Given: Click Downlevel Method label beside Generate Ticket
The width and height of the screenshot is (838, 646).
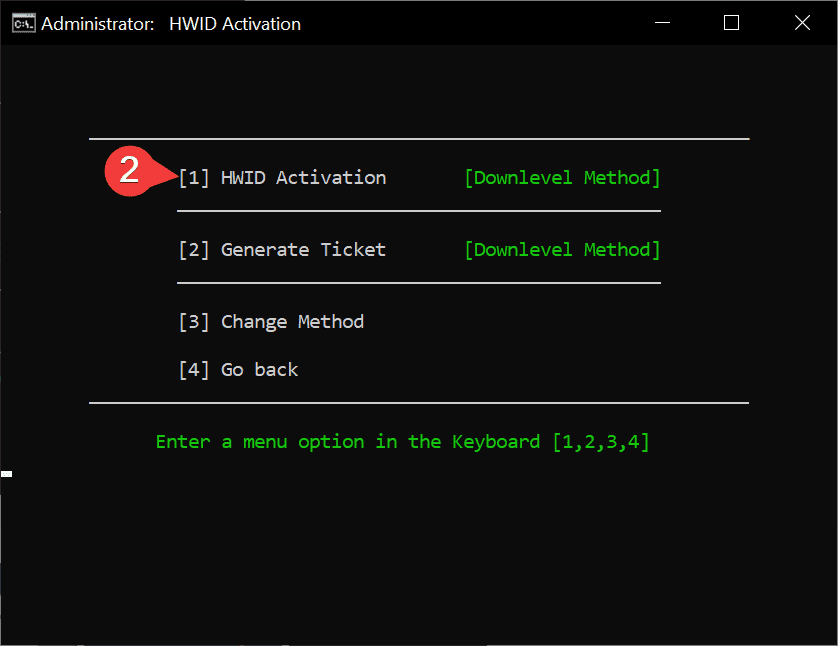Looking at the screenshot, I should pos(562,250).
